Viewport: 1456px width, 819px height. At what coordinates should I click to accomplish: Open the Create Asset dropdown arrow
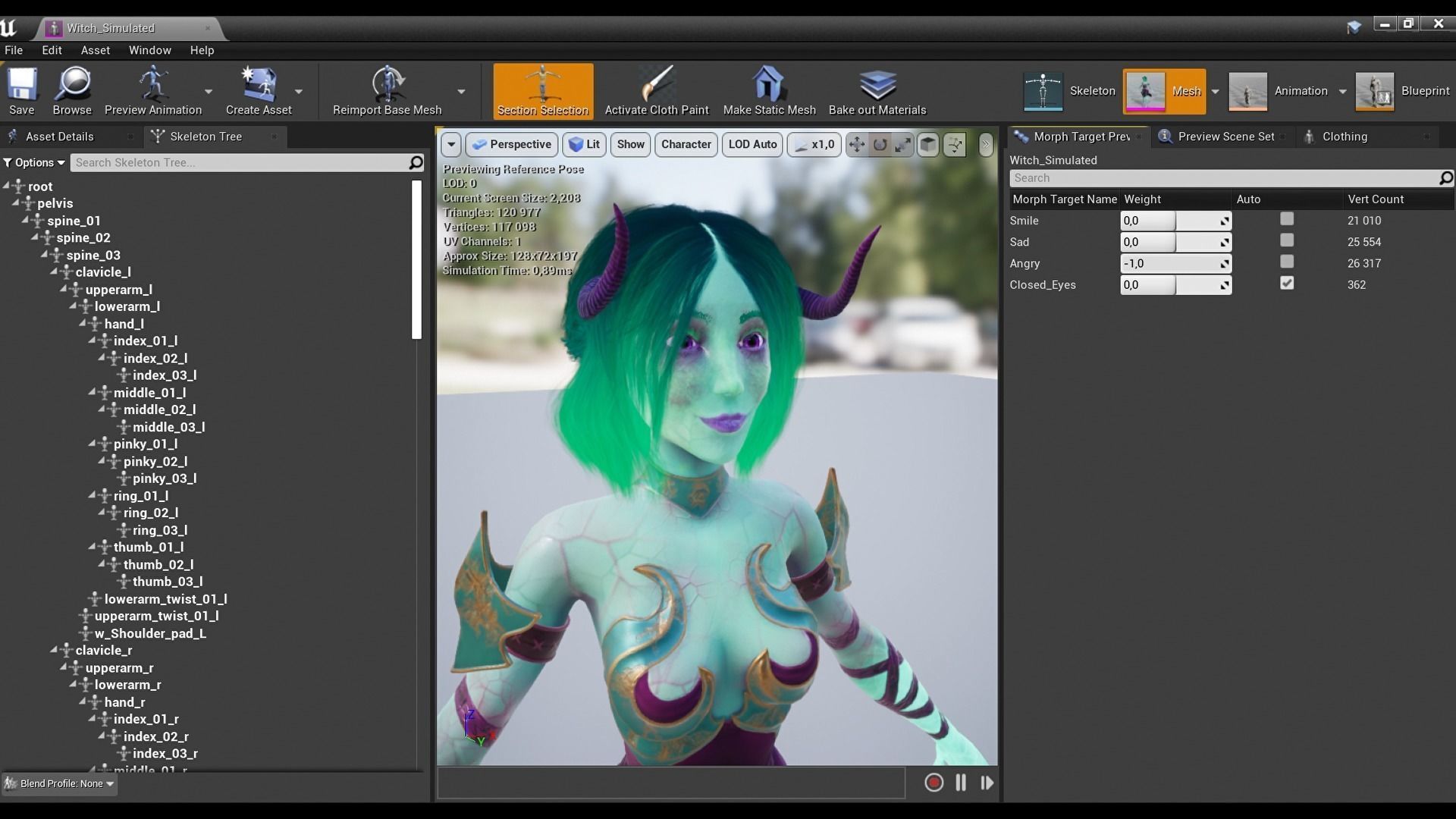click(299, 92)
